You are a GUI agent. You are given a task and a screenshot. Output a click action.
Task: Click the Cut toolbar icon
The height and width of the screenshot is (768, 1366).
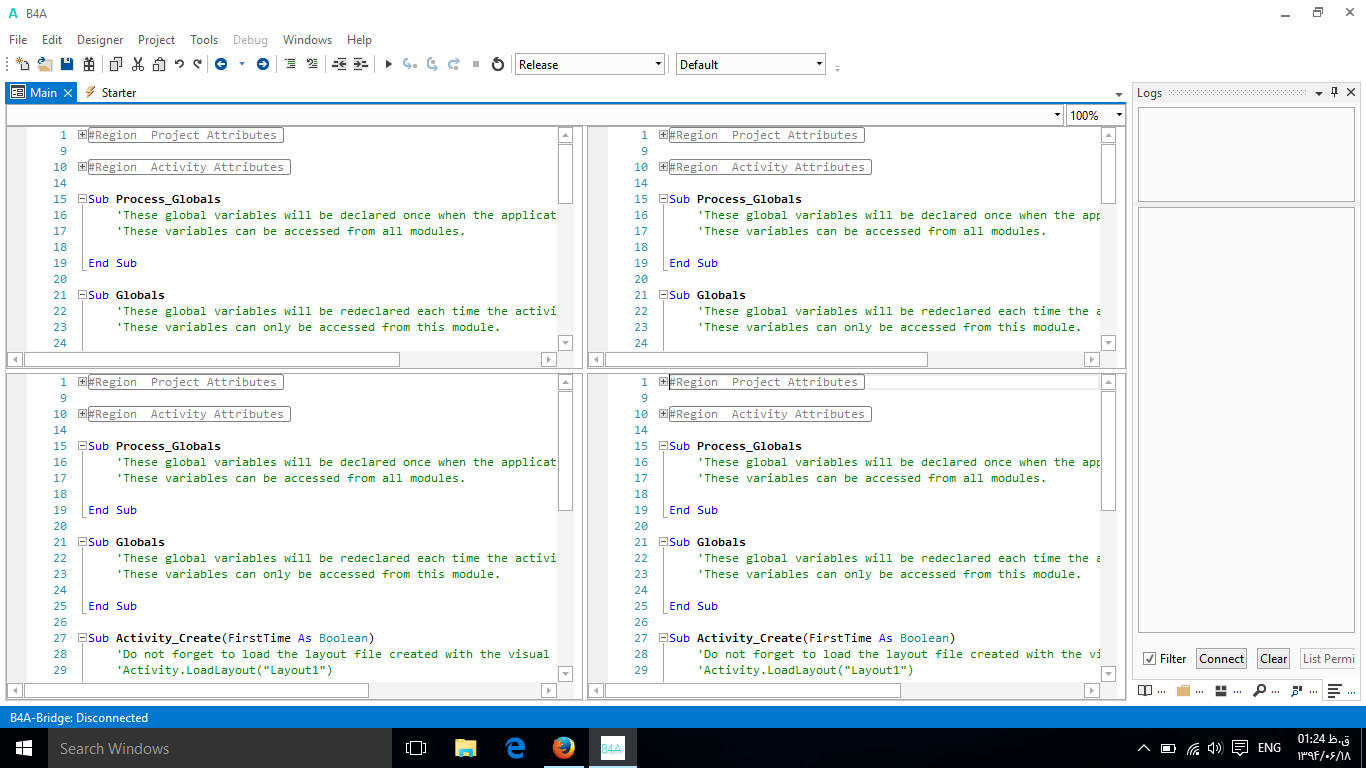(x=137, y=63)
